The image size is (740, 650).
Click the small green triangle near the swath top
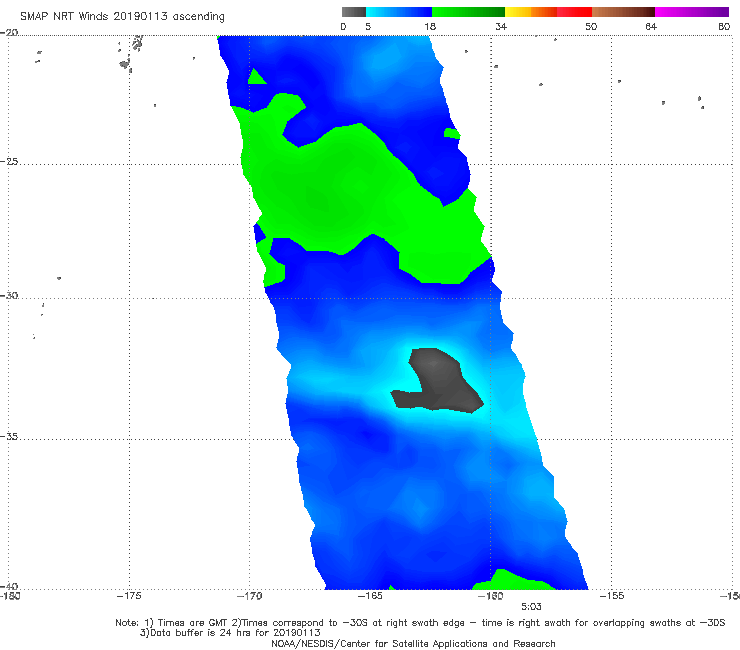pyautogui.click(x=256, y=77)
